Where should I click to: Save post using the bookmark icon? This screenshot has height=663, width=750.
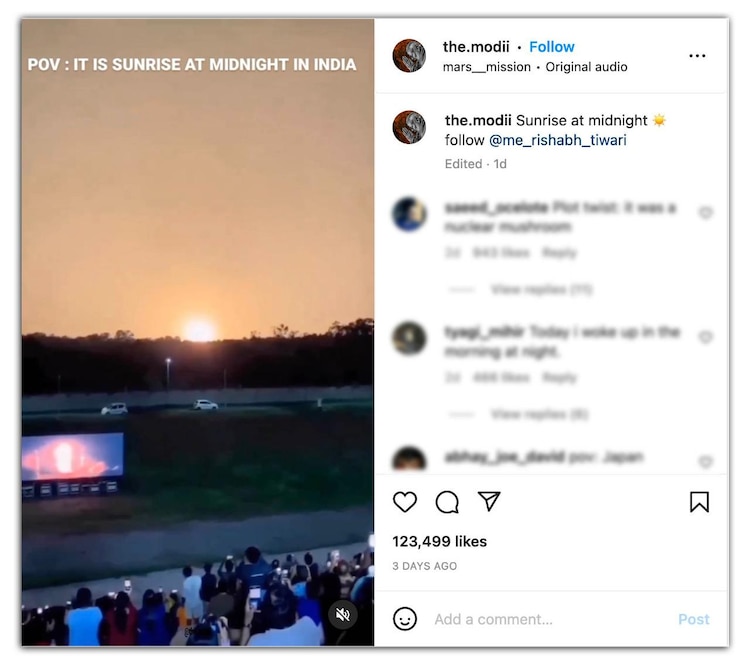[x=699, y=502]
